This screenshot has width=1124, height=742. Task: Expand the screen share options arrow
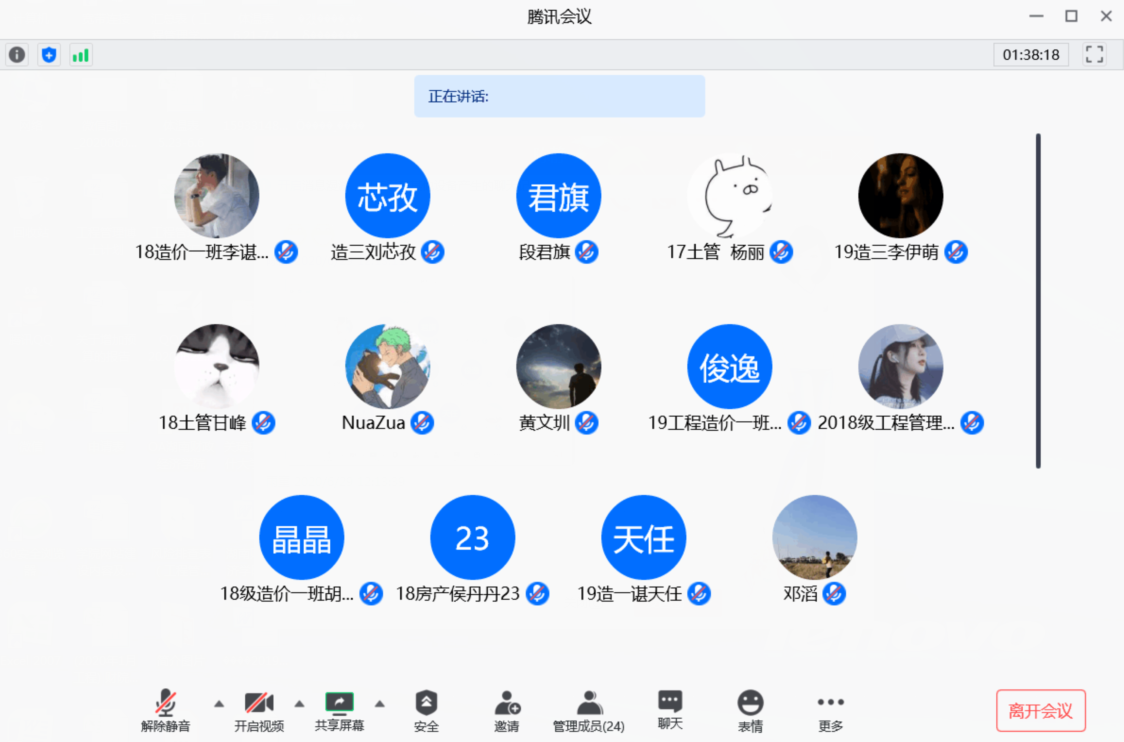pyautogui.click(x=379, y=704)
